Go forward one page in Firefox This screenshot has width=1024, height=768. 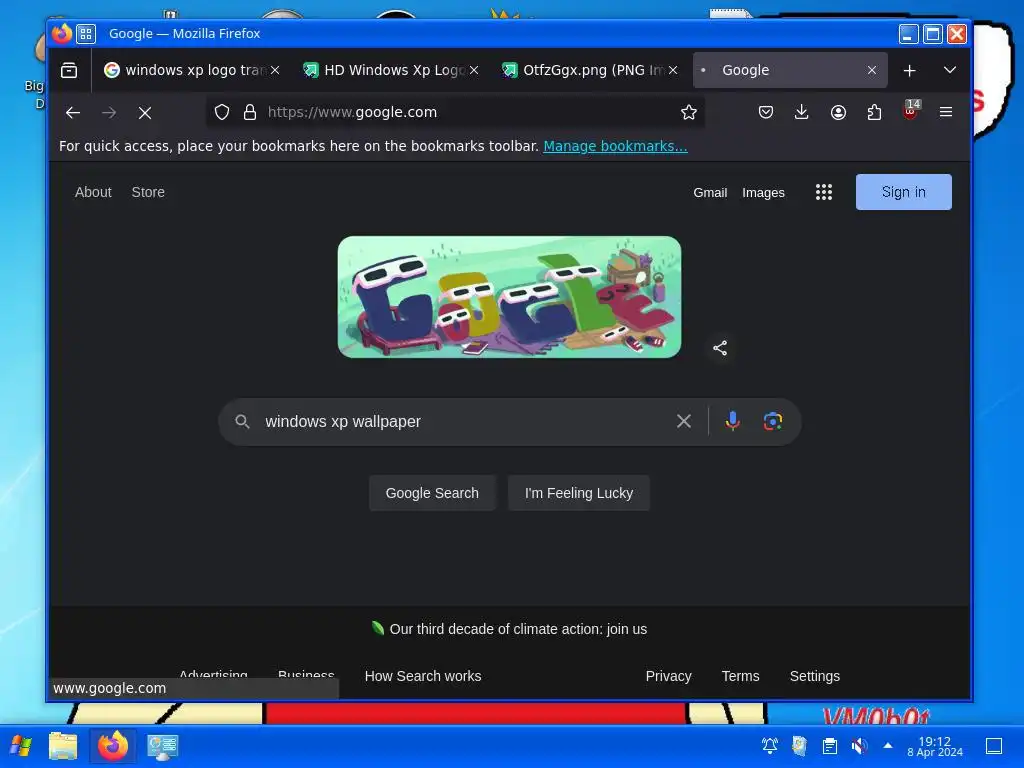[x=109, y=112]
